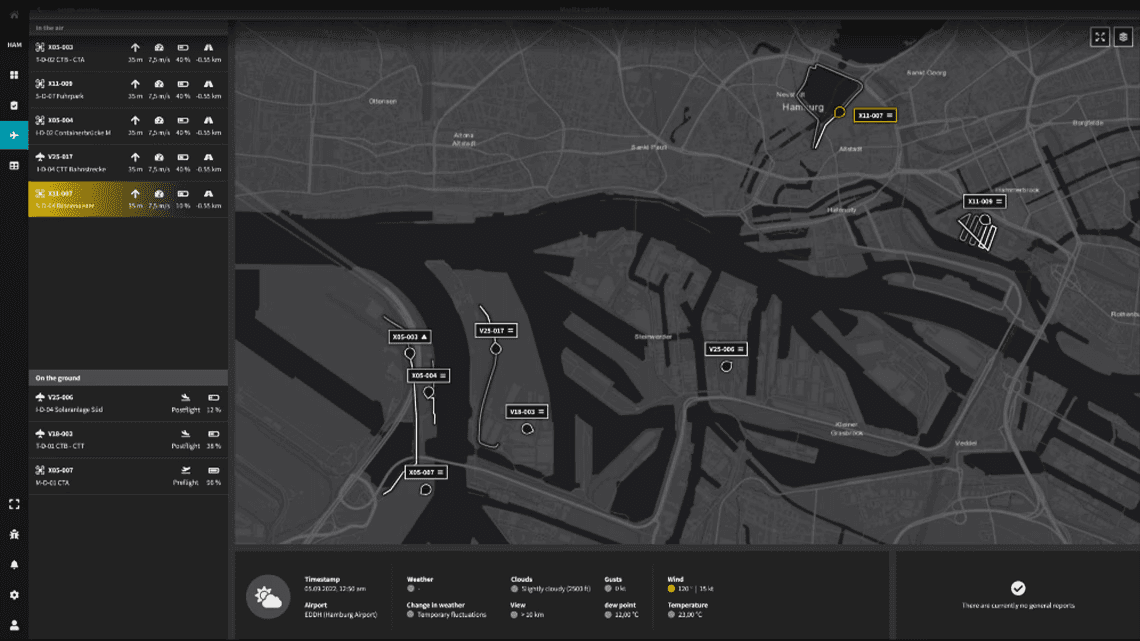Open the table view sidebar icon
This screenshot has height=641, width=1140.
[14, 166]
